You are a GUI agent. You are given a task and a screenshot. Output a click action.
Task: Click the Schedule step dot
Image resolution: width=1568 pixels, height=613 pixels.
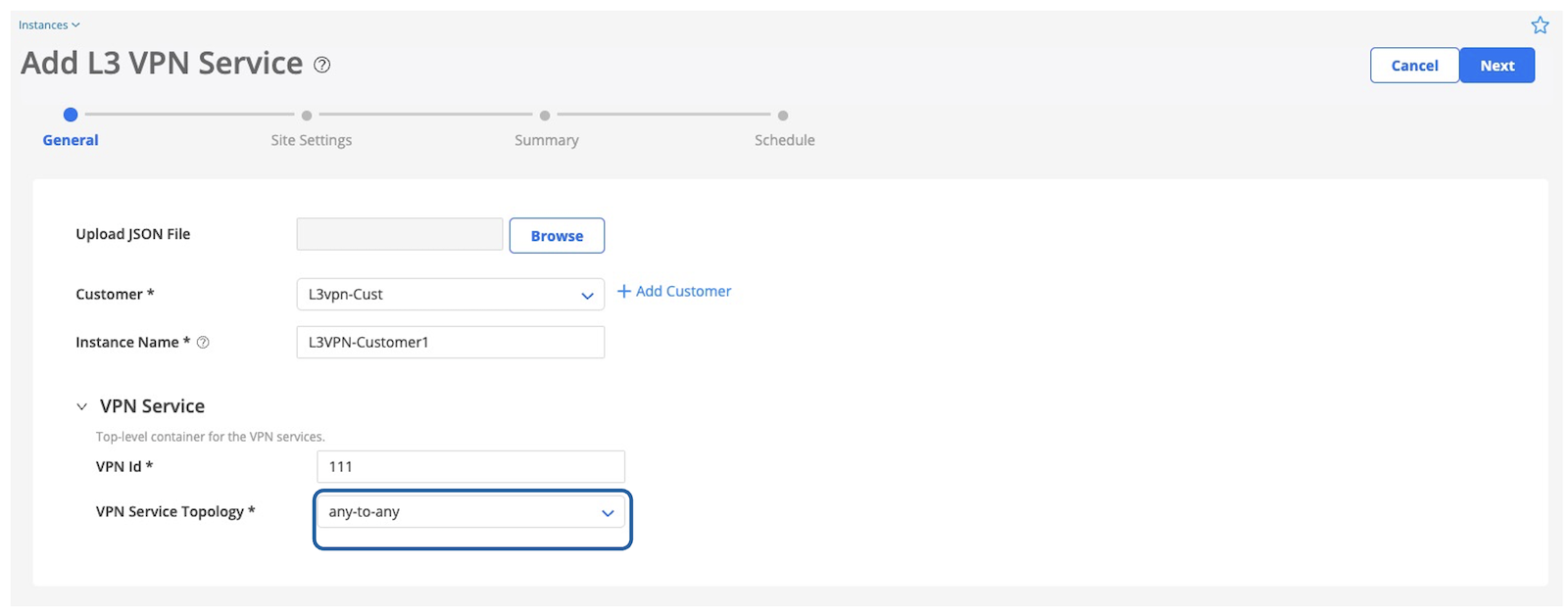coord(783,116)
